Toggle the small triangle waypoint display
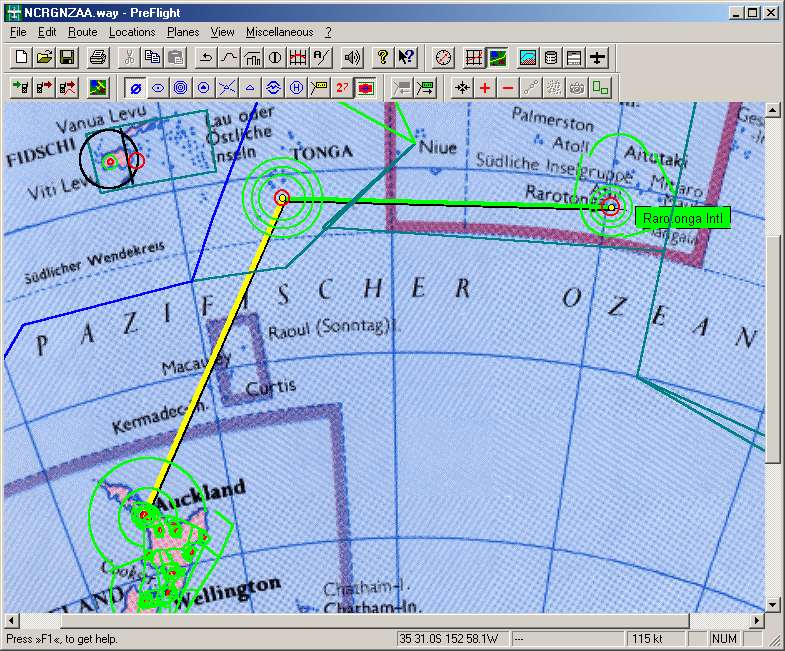Screen dimensions: 785x651 (250, 88)
